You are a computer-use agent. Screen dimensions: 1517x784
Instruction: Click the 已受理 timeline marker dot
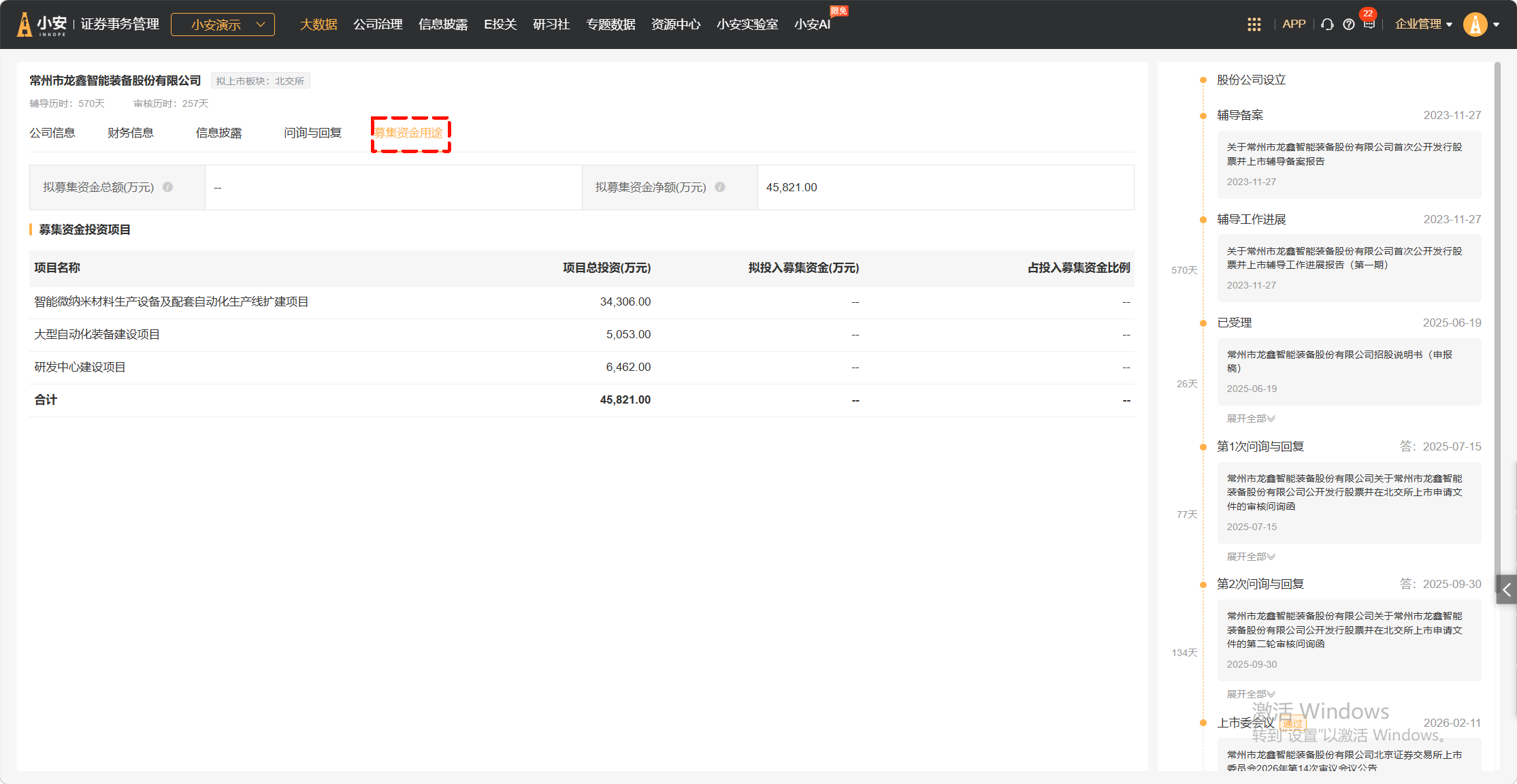point(1203,323)
